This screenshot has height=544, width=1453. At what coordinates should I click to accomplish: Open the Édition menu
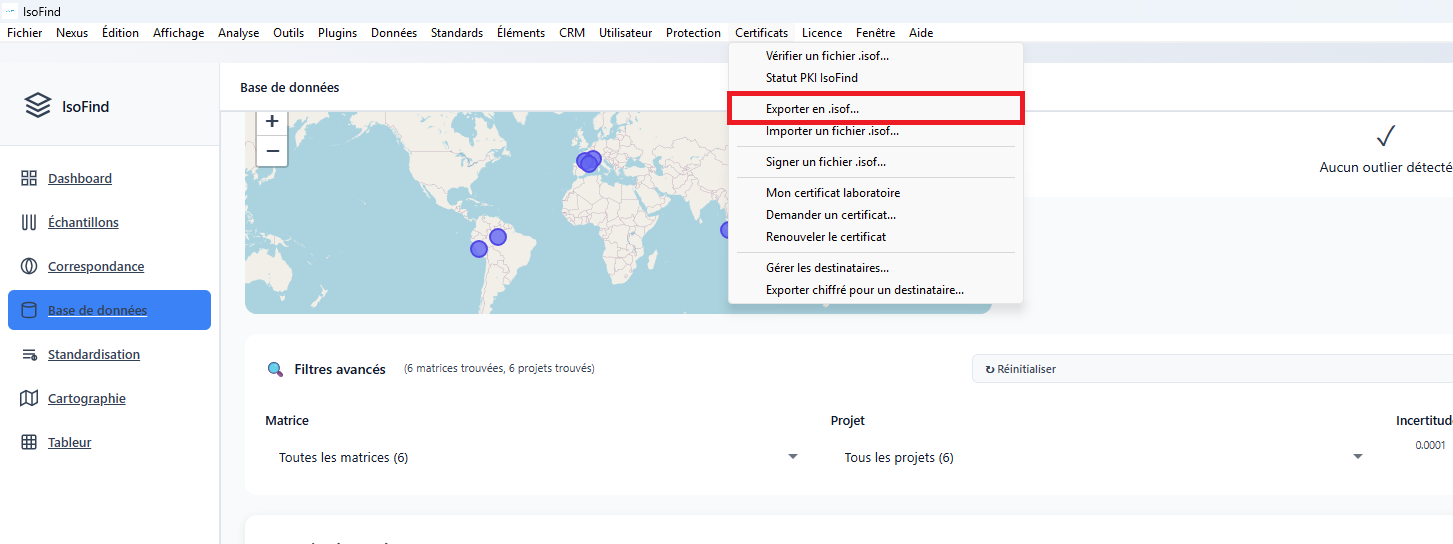point(120,33)
